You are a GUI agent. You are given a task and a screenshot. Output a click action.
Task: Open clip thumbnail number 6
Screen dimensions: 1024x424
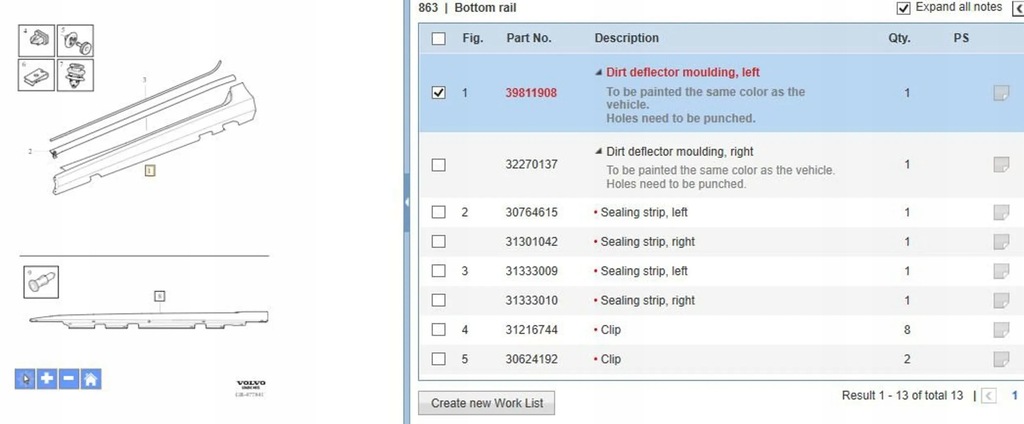pos(36,75)
